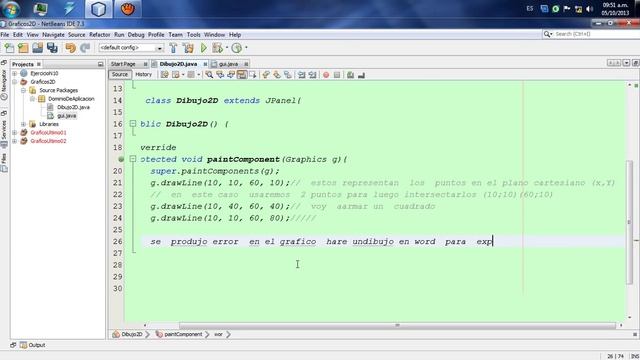The height and width of the screenshot is (360, 640).
Task: Expand the Ejercicioh10 project node
Action: (x=15, y=73)
